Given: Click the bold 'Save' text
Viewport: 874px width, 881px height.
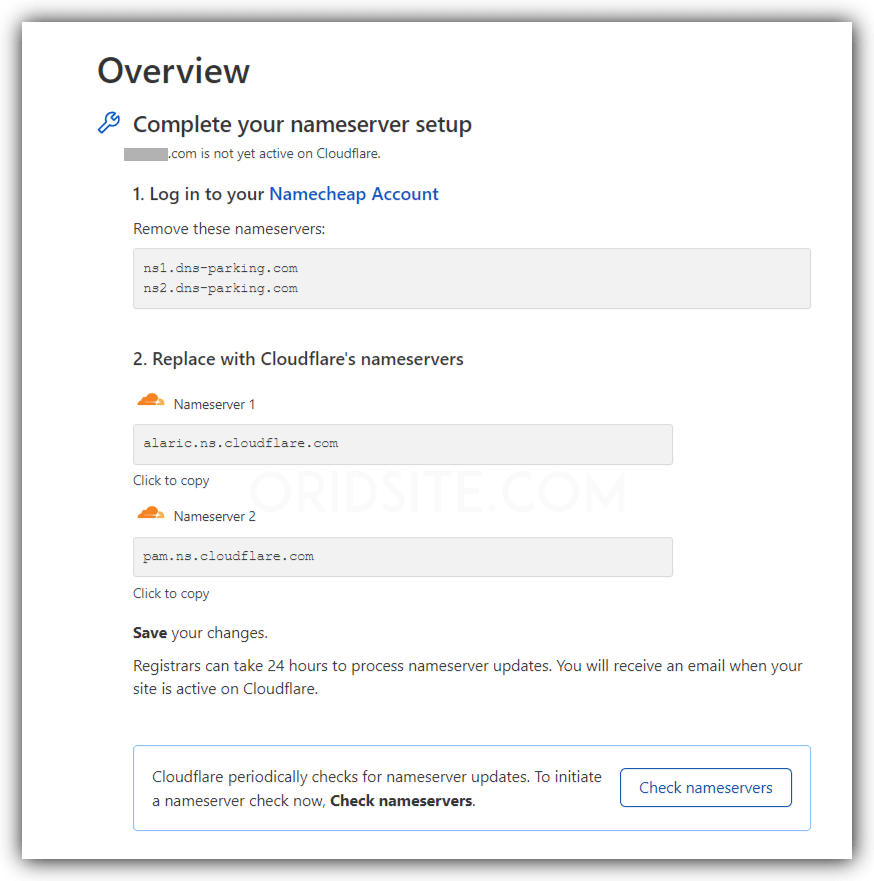Looking at the screenshot, I should click(x=150, y=633).
